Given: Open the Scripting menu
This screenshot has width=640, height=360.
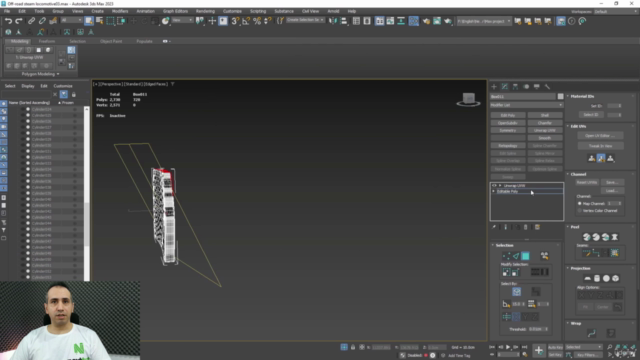Looking at the screenshot, I should click(x=258, y=11).
